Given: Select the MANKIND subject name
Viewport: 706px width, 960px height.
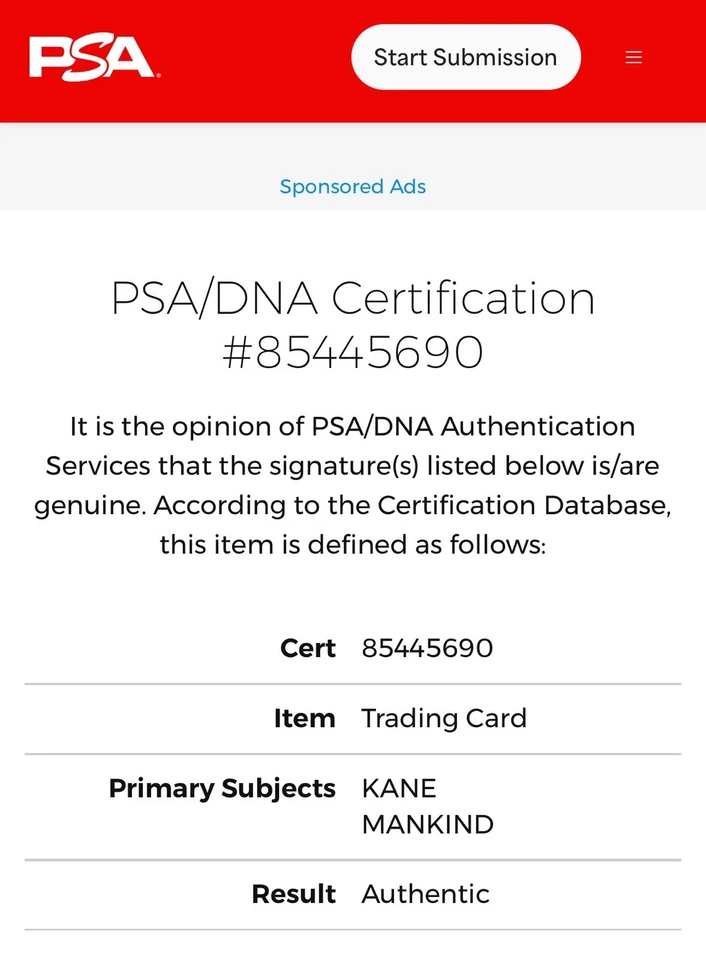Looking at the screenshot, I should pyautogui.click(x=427, y=825).
